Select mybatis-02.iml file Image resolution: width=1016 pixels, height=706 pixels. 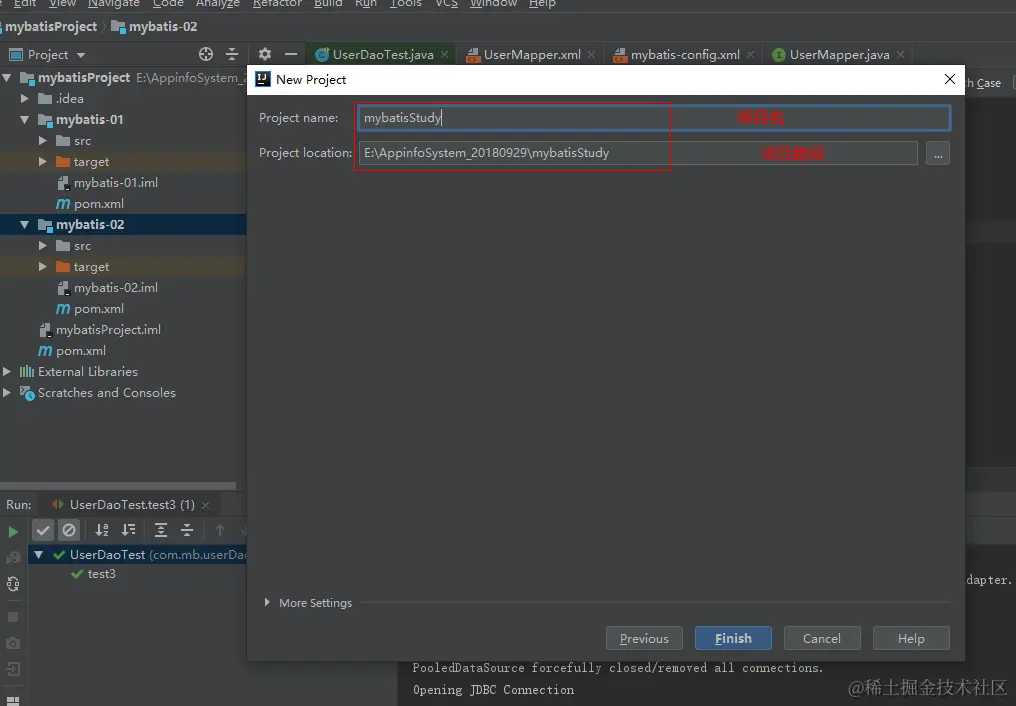click(x=115, y=288)
